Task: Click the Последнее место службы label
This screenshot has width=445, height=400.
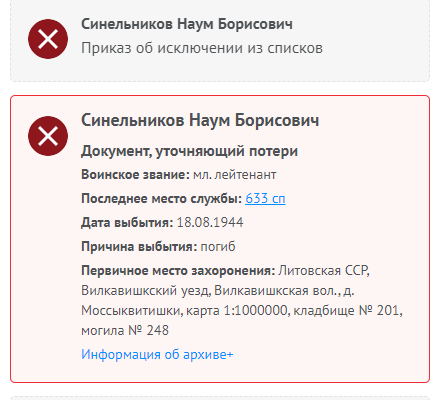Action: pos(162,199)
